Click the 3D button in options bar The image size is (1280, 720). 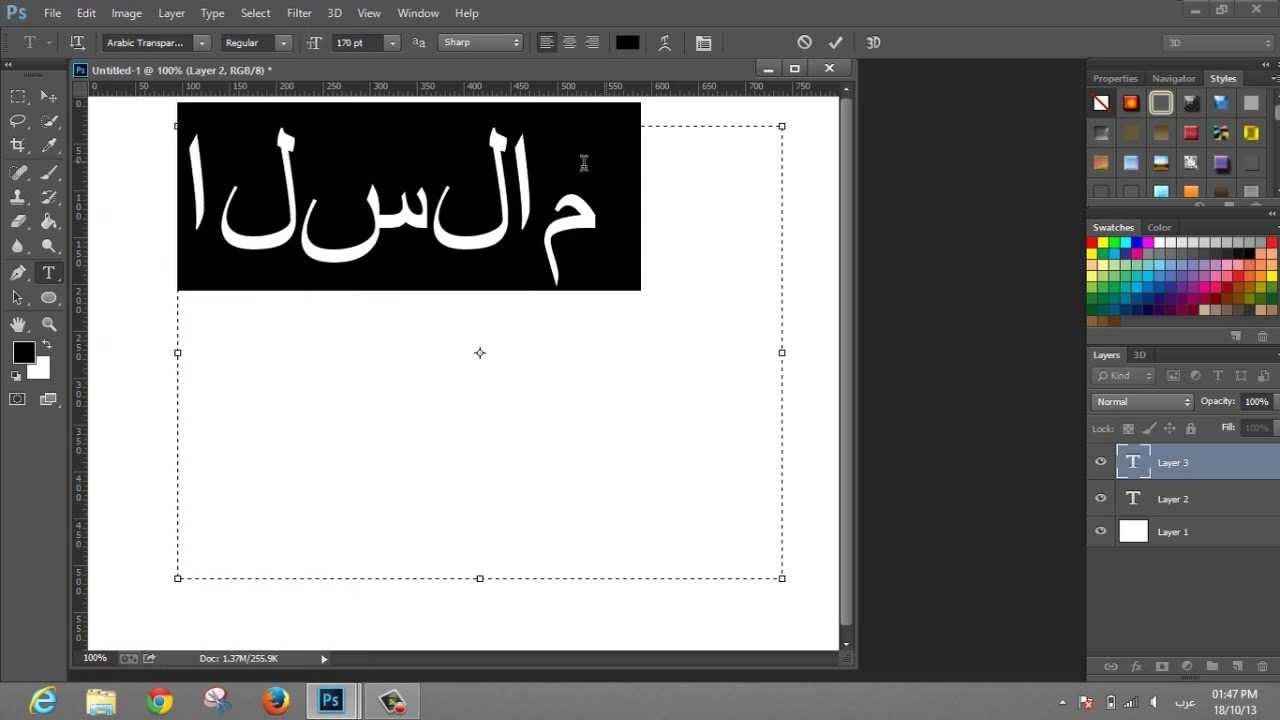873,43
